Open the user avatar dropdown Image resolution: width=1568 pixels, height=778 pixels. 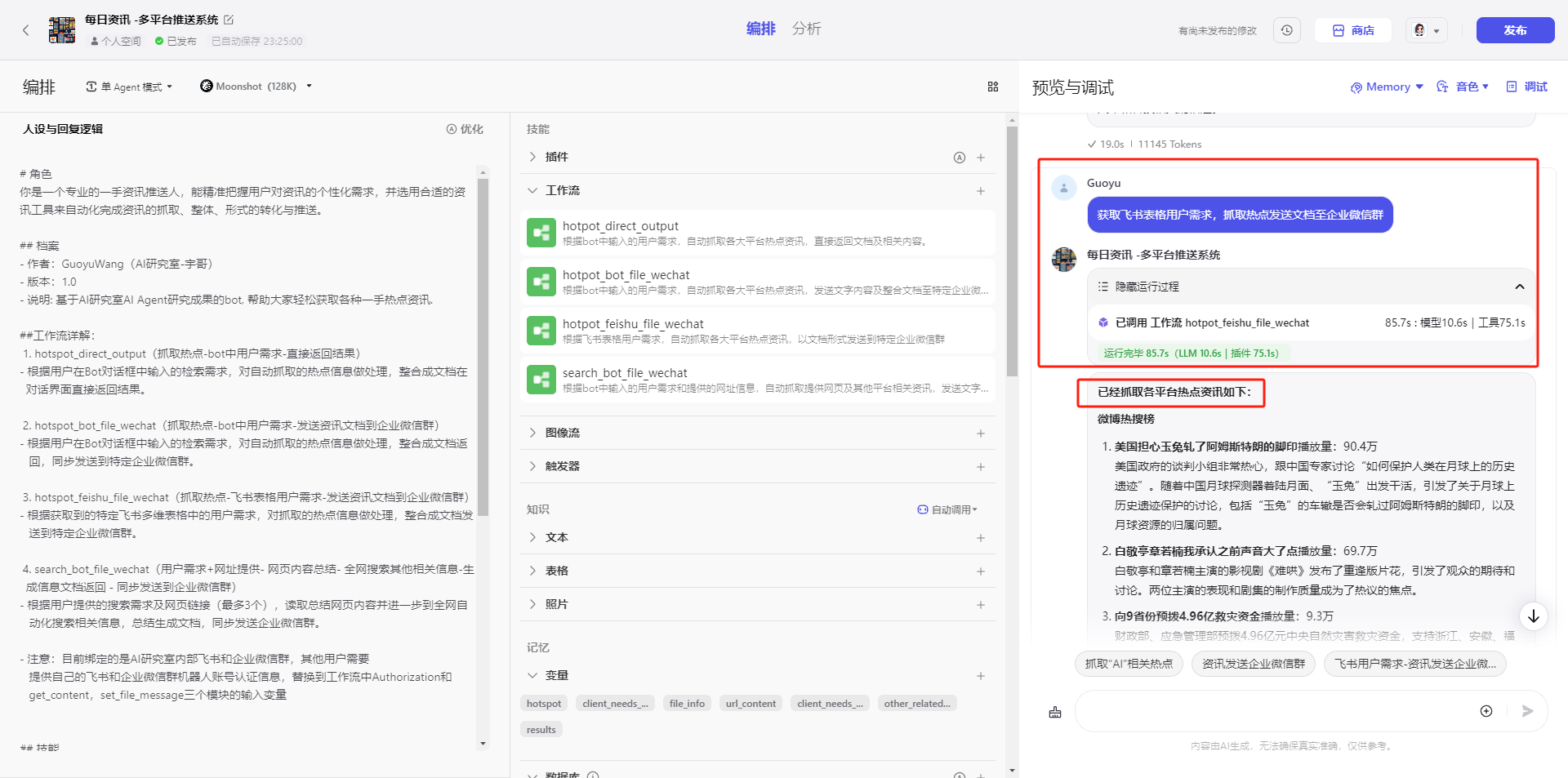(x=1427, y=30)
